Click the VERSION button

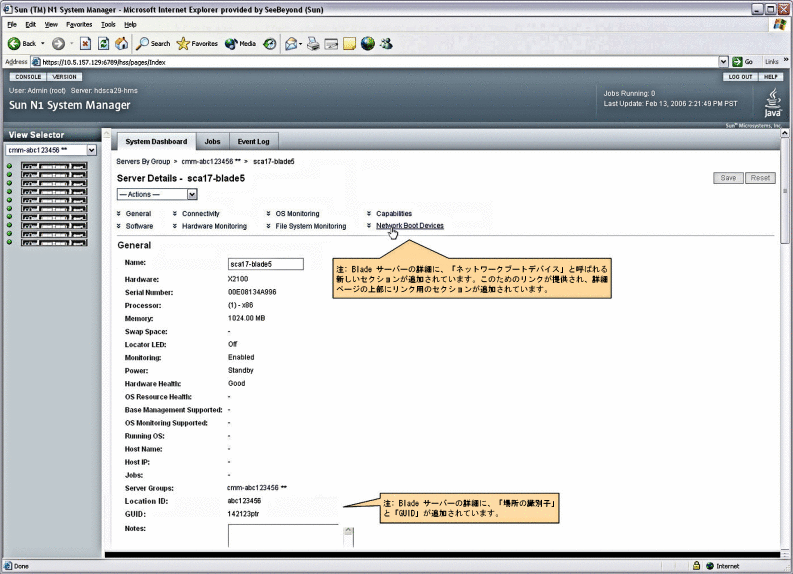coord(64,77)
